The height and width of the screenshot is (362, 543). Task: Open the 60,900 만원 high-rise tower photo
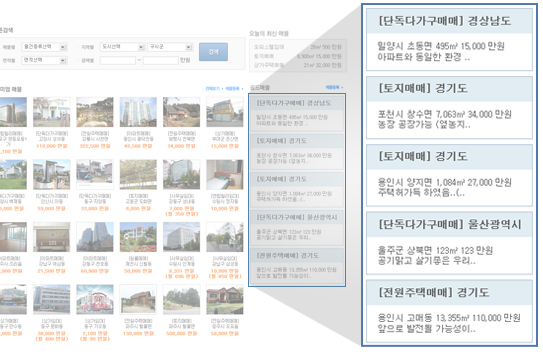tap(95, 237)
